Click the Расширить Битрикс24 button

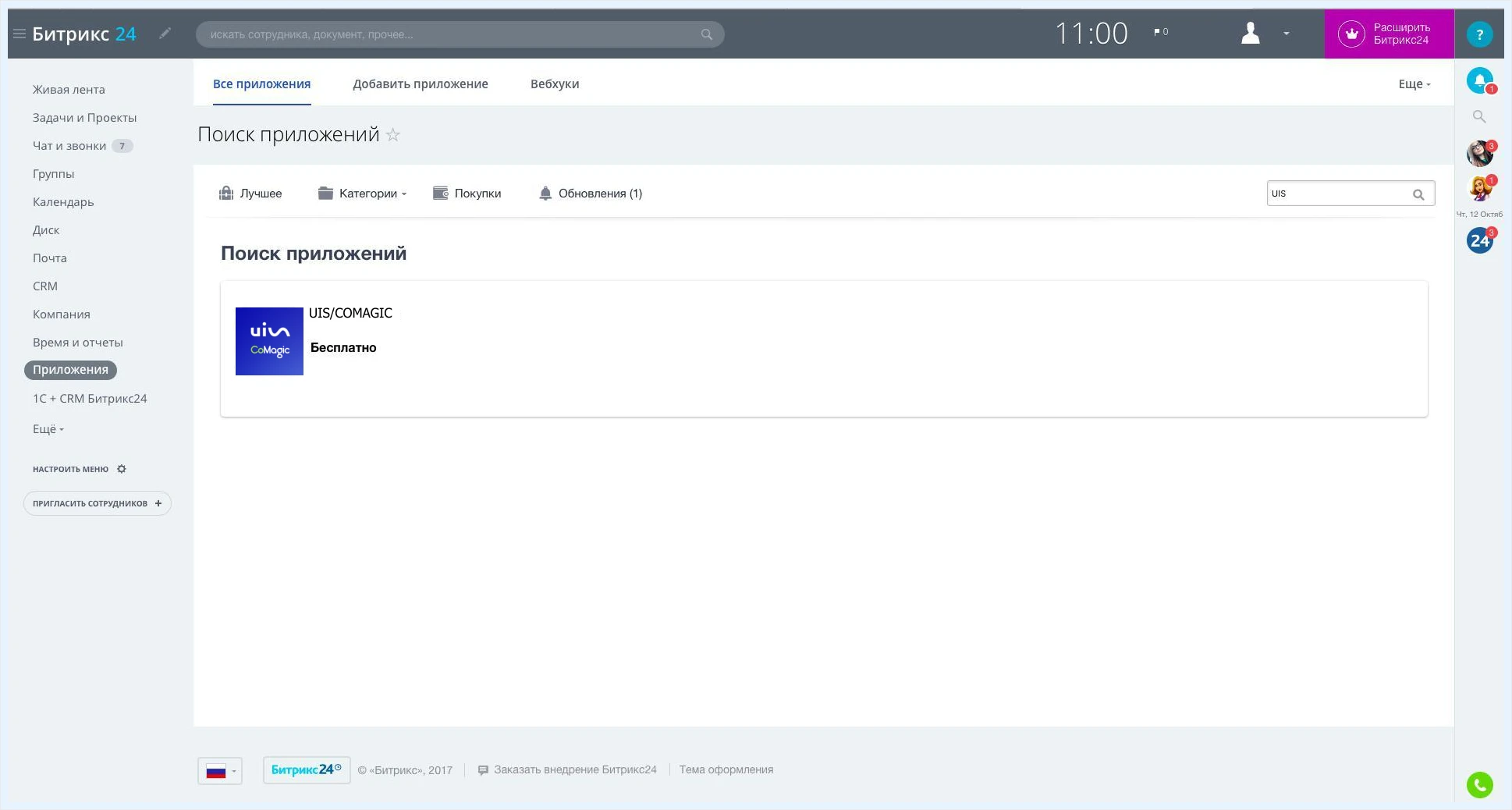[1389, 34]
